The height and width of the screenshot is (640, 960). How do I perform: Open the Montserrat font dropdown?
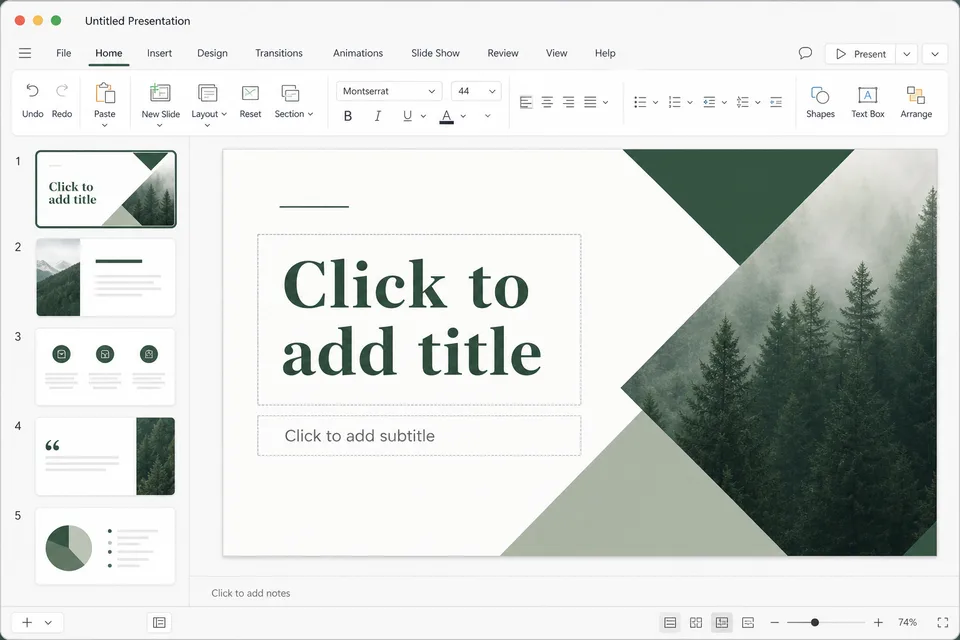pyautogui.click(x=389, y=91)
